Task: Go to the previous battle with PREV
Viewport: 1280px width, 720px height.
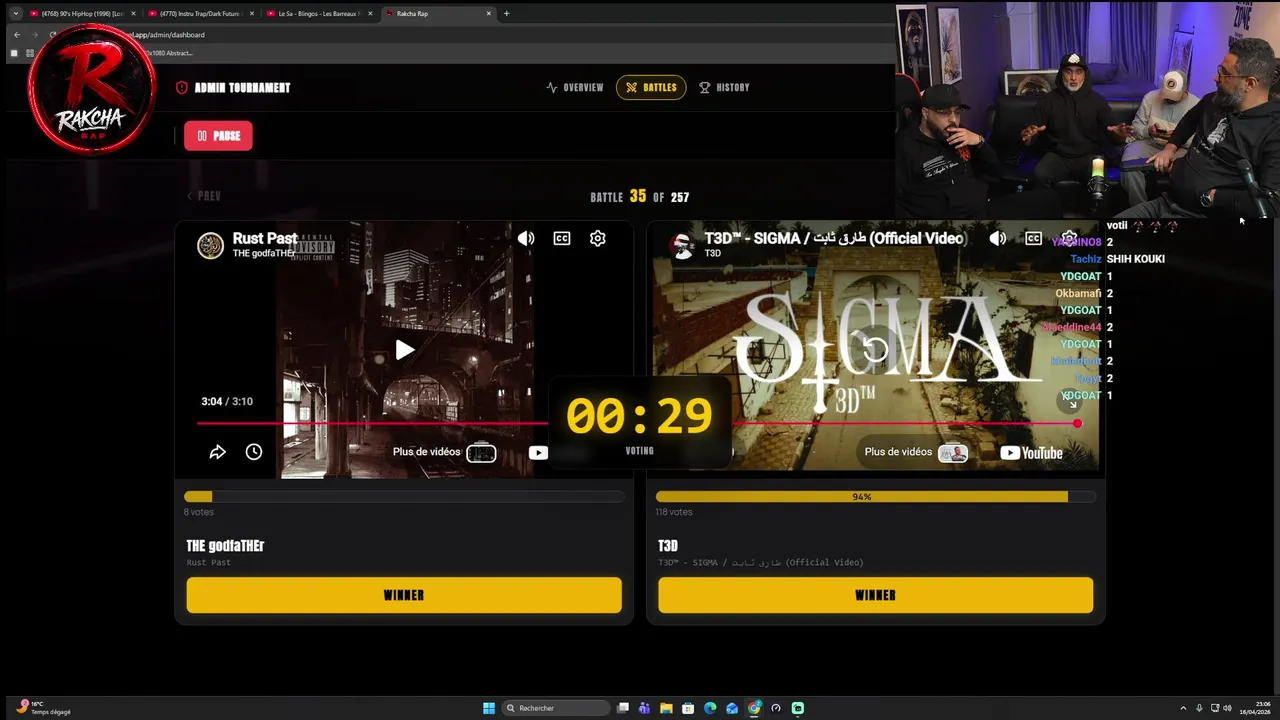Action: click(203, 196)
